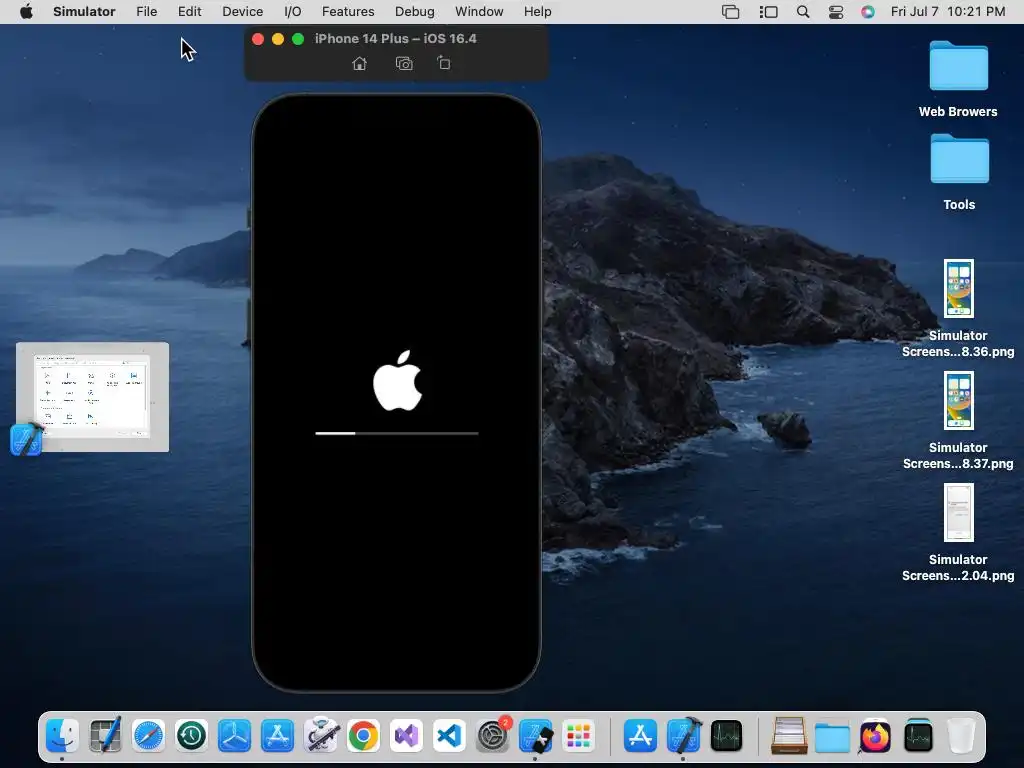The height and width of the screenshot is (768, 1024).
Task: Select the Simulator Screens...8.37.png file
Action: click(958, 421)
